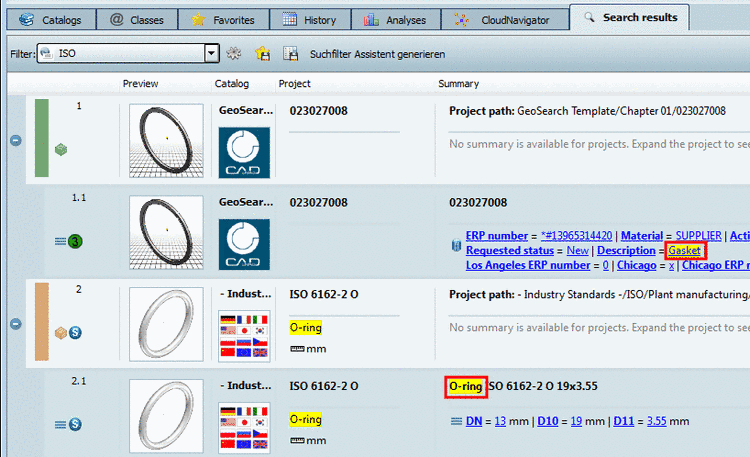The image size is (750, 457).
Task: Collapse result row 2 with minus icon
Action: pos(16,324)
